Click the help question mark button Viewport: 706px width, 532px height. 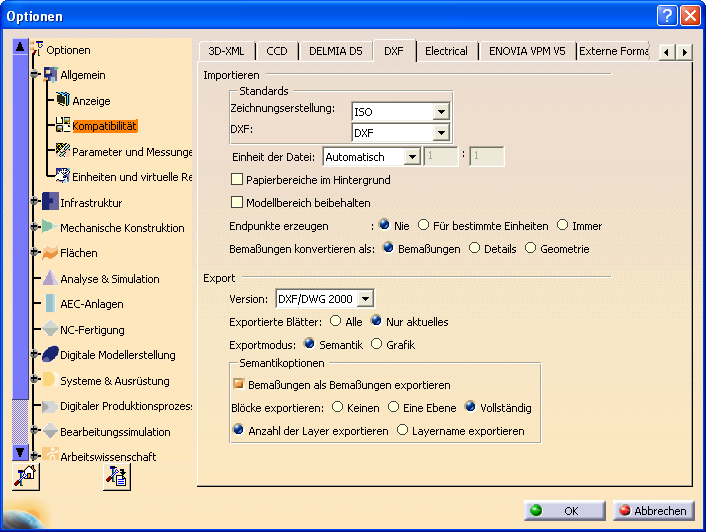[x=667, y=15]
